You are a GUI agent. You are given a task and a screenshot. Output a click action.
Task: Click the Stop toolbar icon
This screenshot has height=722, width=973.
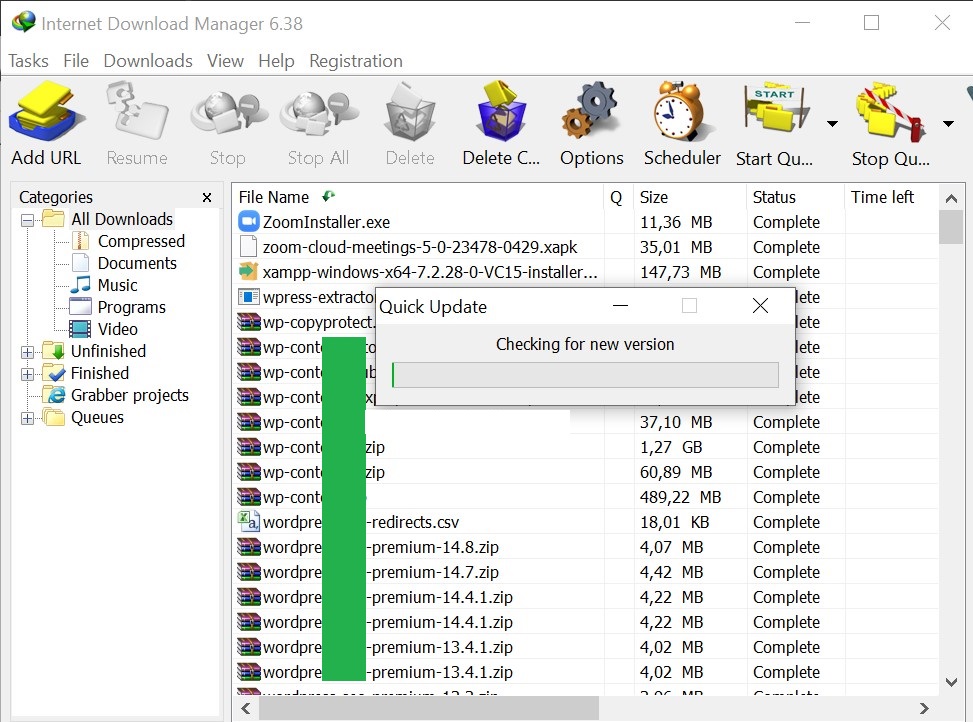click(228, 114)
